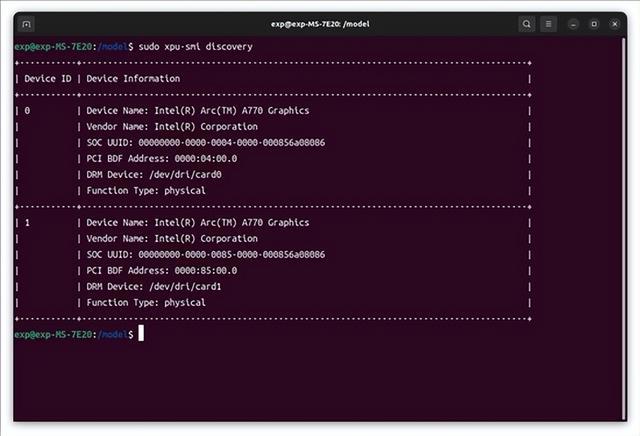This screenshot has width=640, height=436.
Task: Click the Device Information header text
Action: 133,78
